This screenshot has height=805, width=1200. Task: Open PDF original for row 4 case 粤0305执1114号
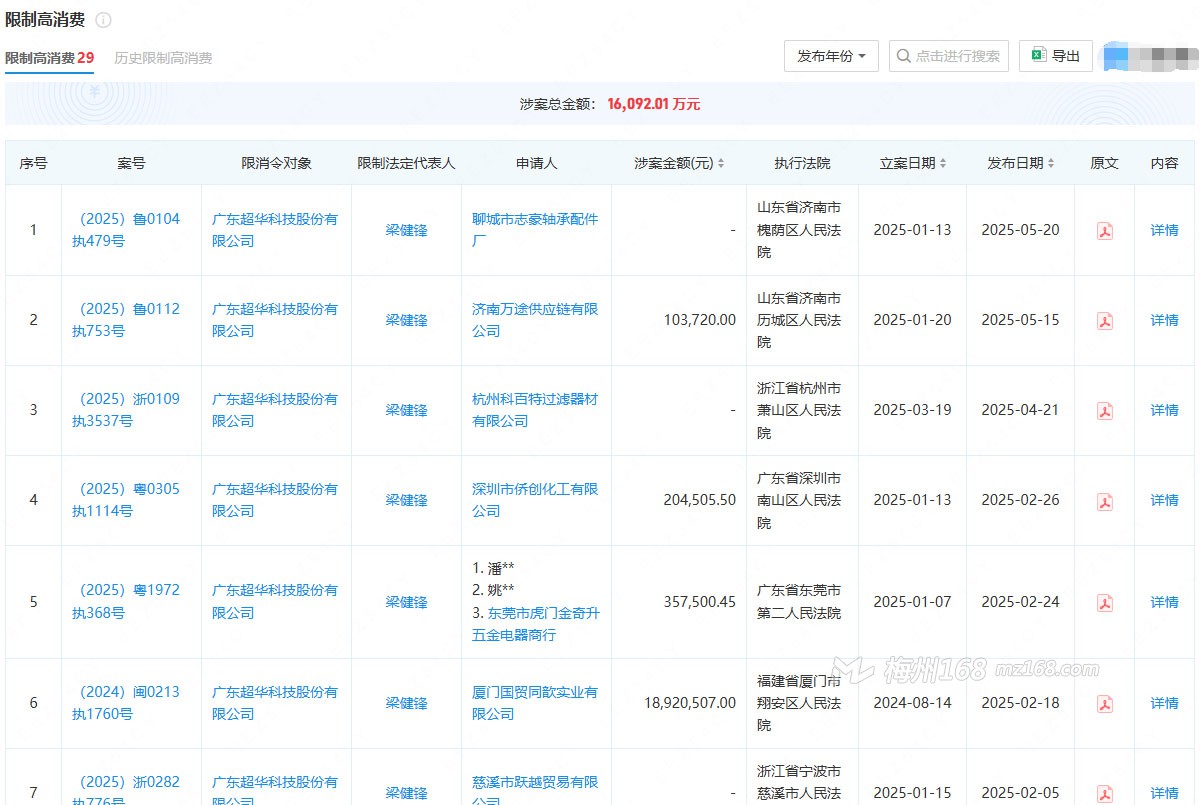coord(1105,501)
